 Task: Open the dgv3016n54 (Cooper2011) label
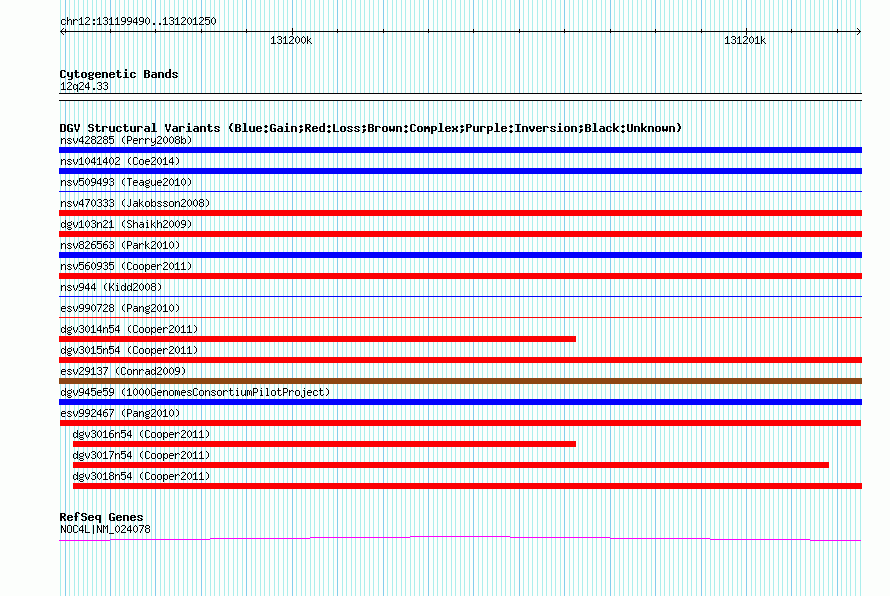tap(141, 434)
